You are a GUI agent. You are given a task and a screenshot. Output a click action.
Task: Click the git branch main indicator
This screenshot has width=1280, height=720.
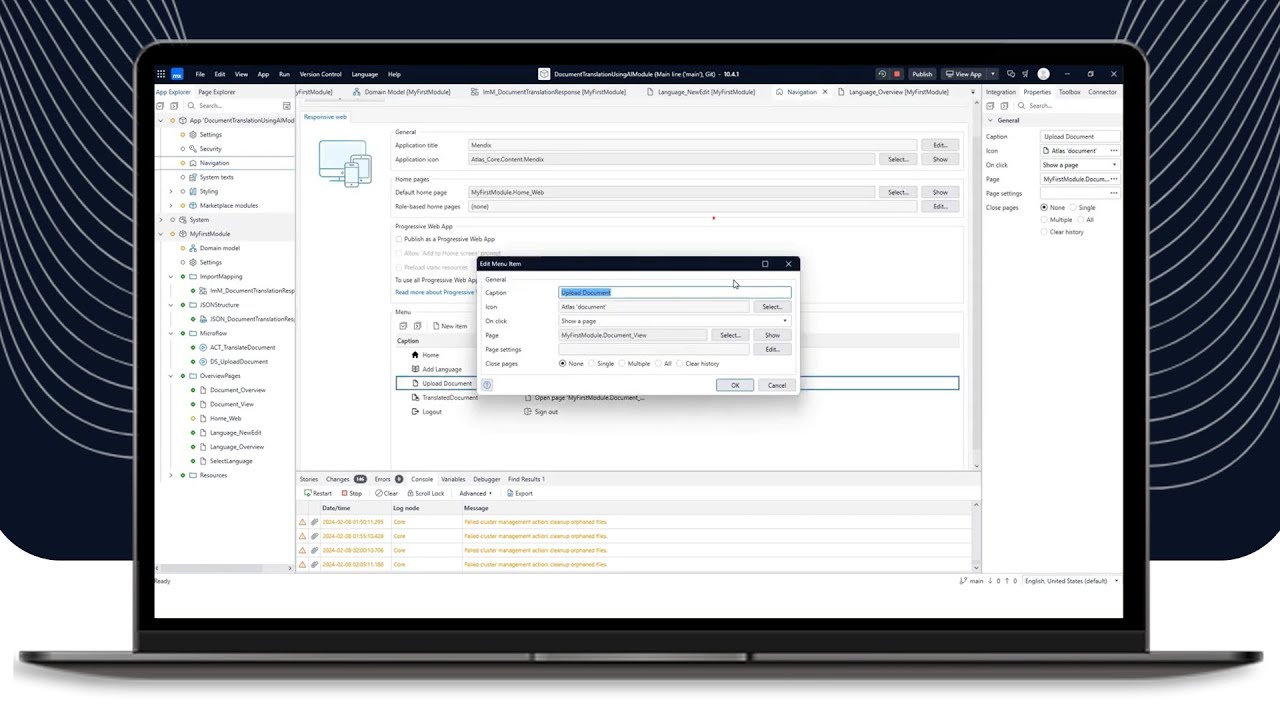coord(971,581)
